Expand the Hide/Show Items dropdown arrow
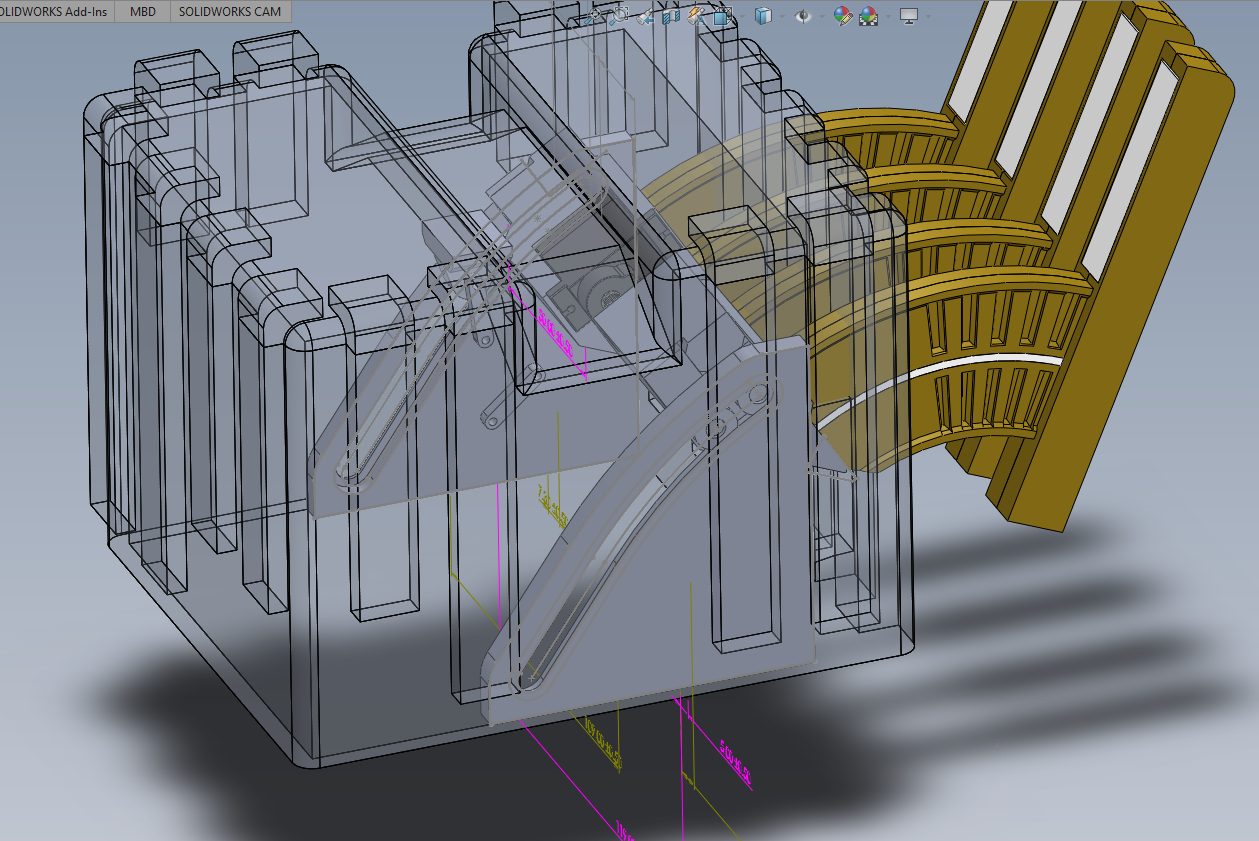The width and height of the screenshot is (1259, 841). pos(822,16)
